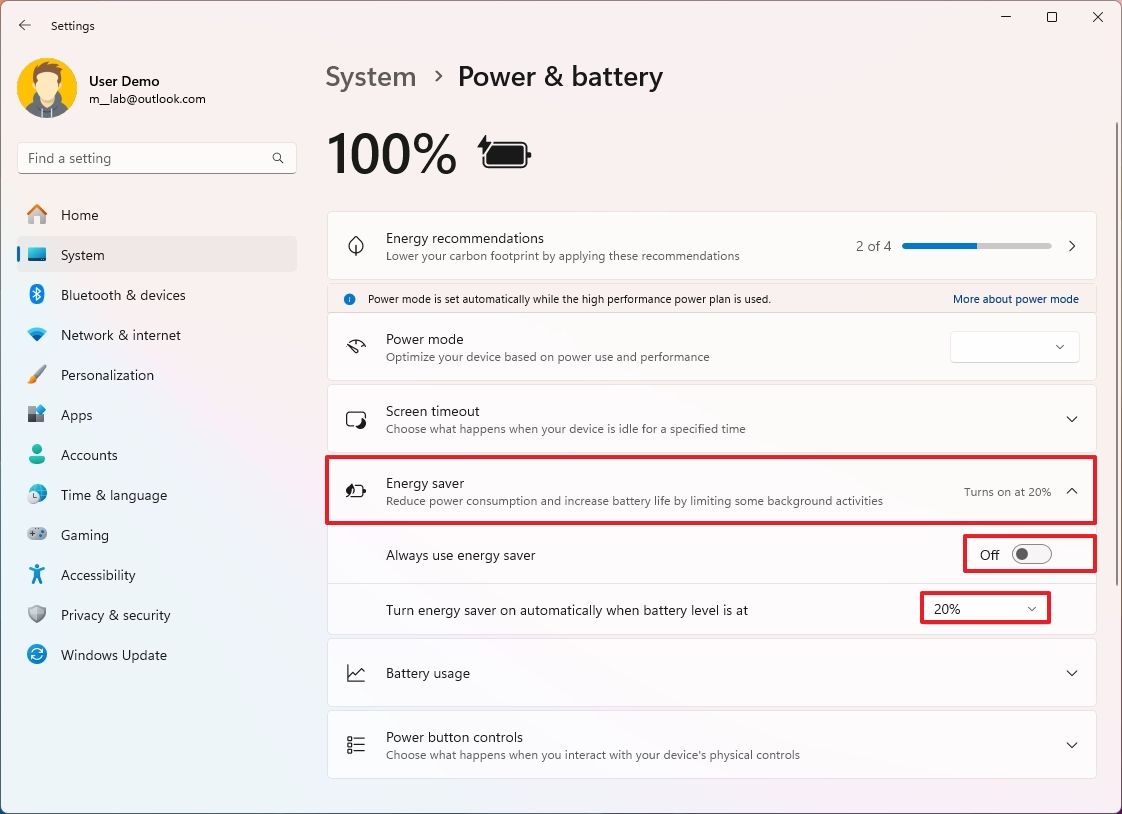Change the 20% battery level dropdown

point(985,607)
